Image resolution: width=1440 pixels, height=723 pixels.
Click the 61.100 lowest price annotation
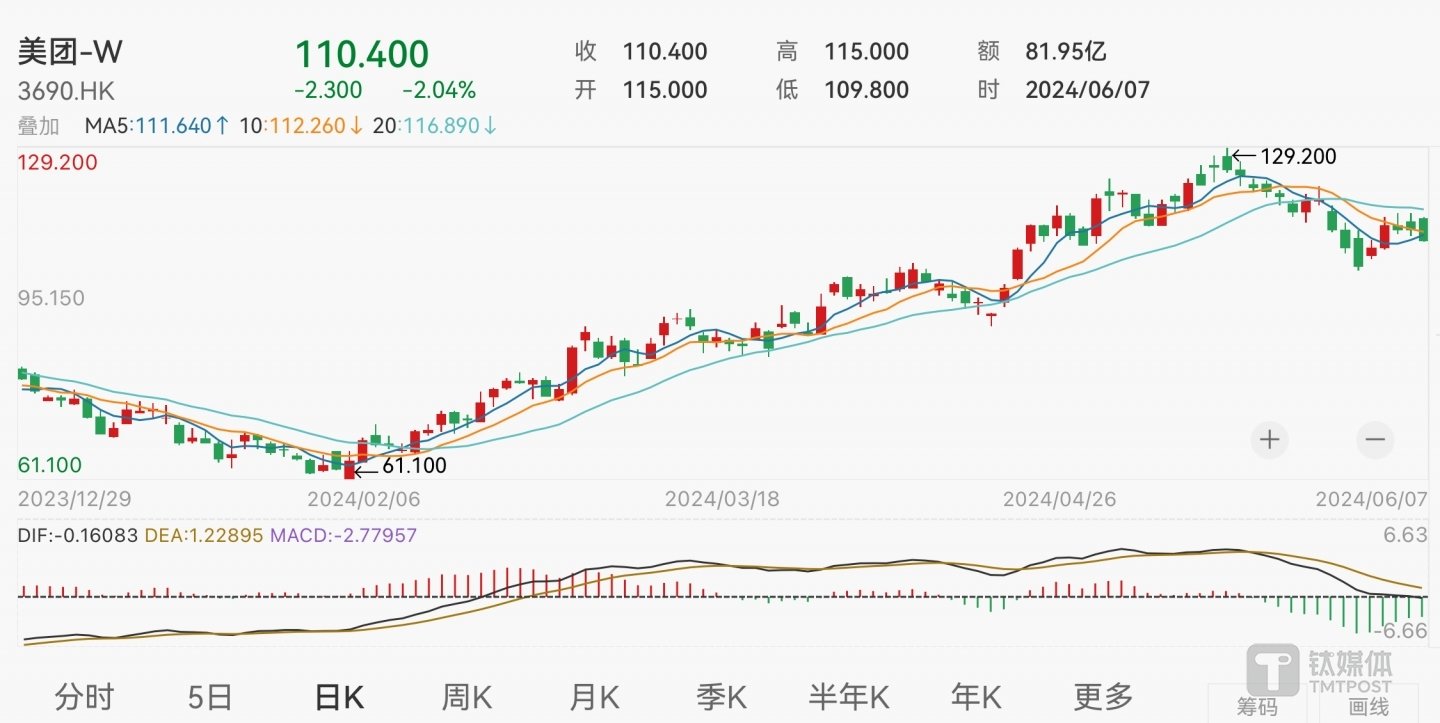point(414,465)
